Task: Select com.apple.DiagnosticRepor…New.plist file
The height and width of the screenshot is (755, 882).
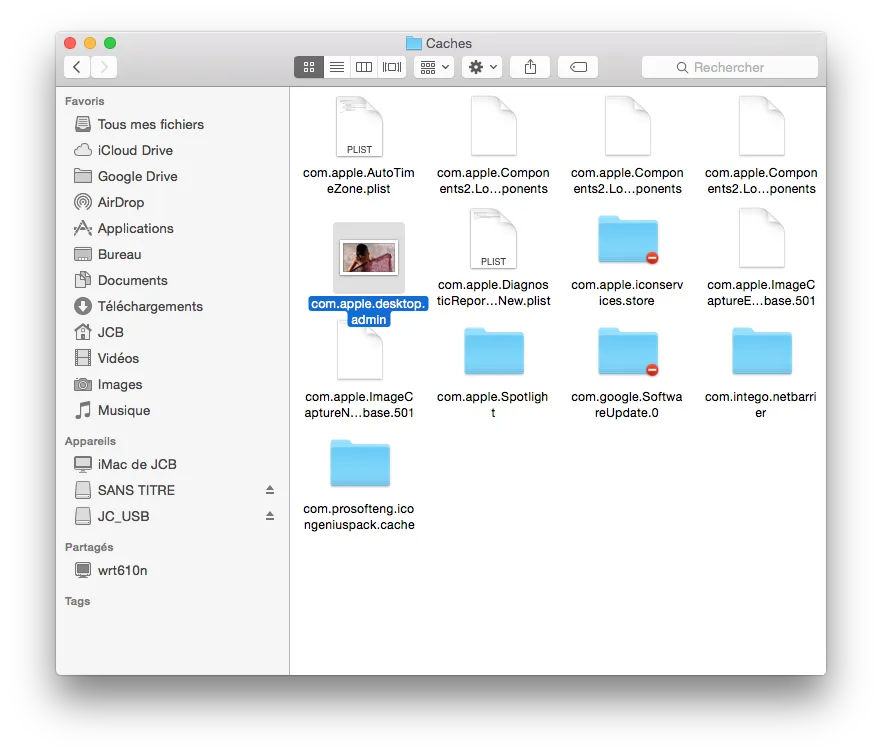Action: pos(493,239)
